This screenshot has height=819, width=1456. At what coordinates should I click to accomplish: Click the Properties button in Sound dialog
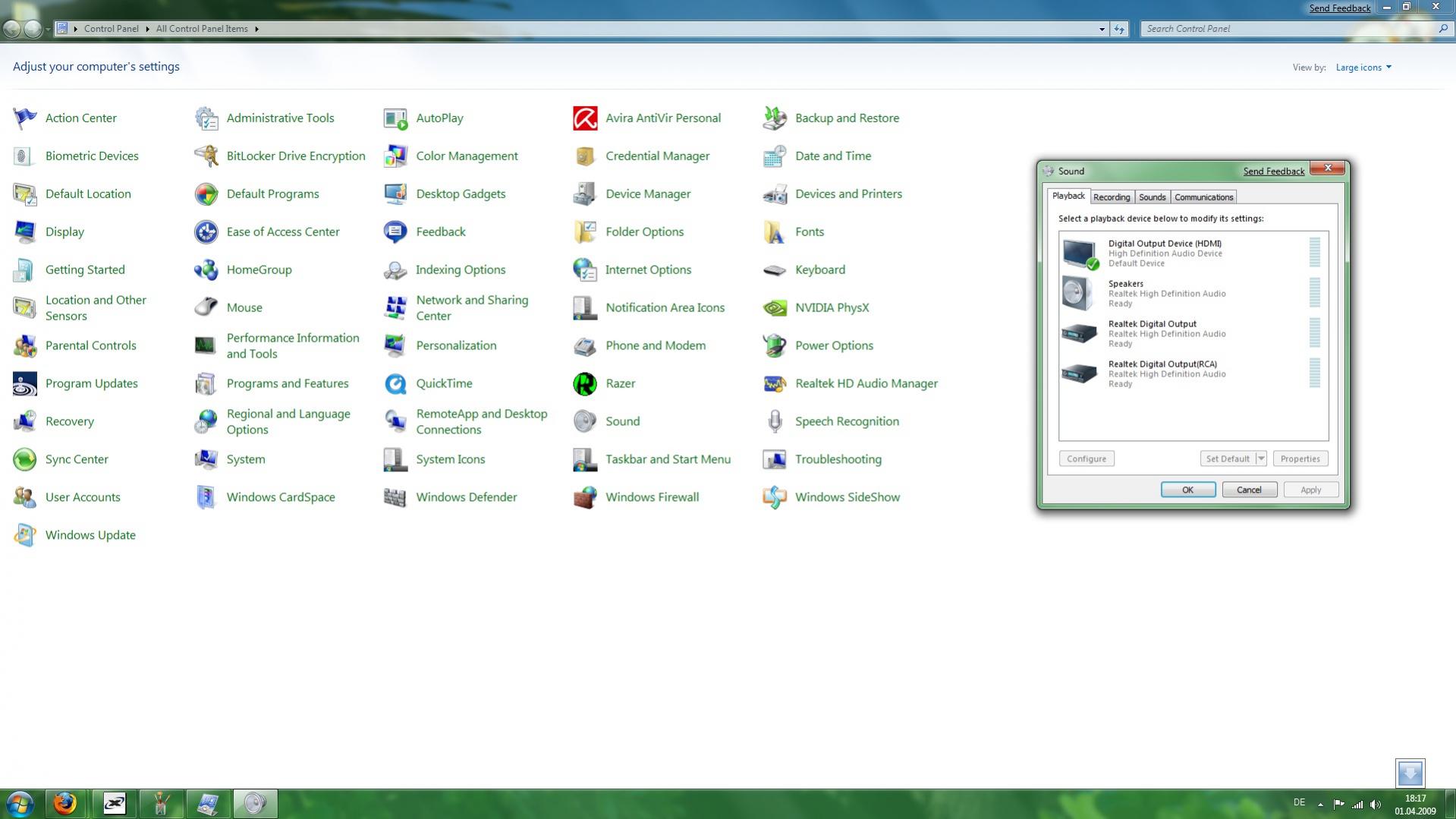(x=1300, y=458)
